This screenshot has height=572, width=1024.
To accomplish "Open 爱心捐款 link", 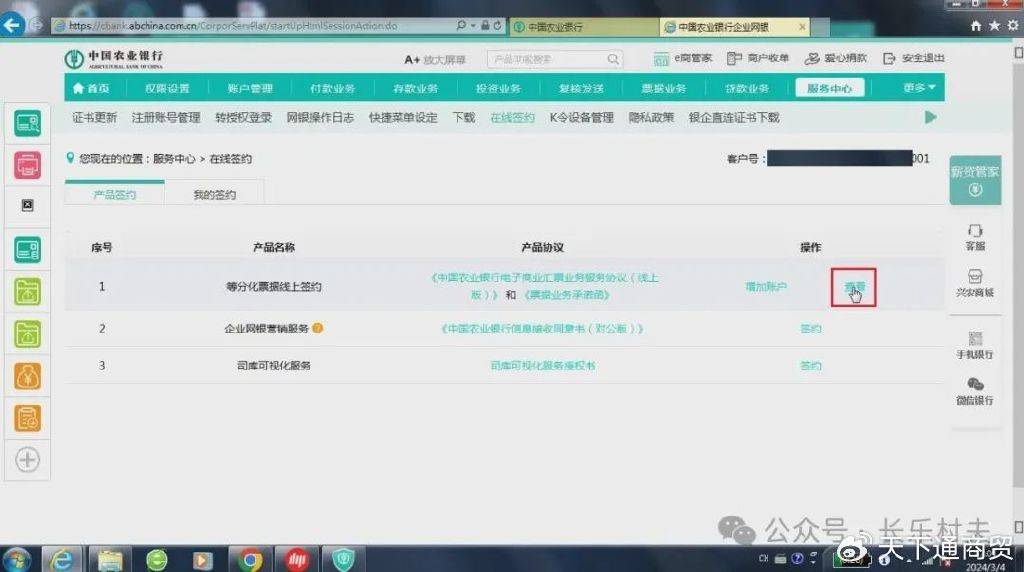I will [x=835, y=59].
